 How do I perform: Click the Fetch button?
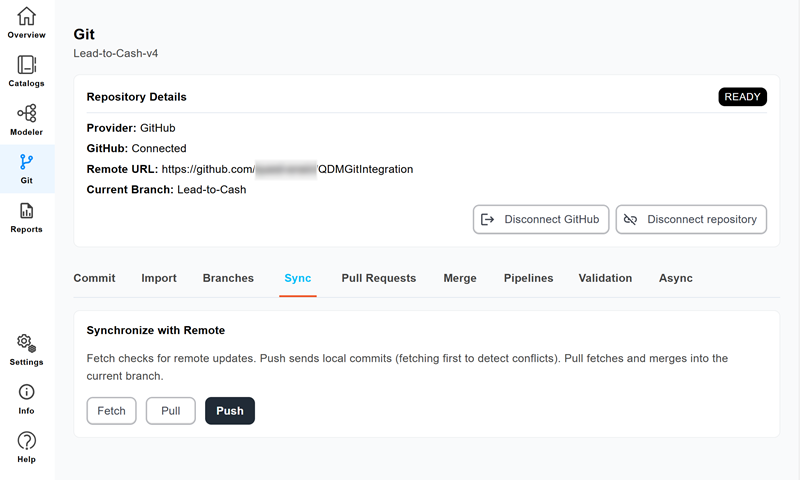[111, 411]
